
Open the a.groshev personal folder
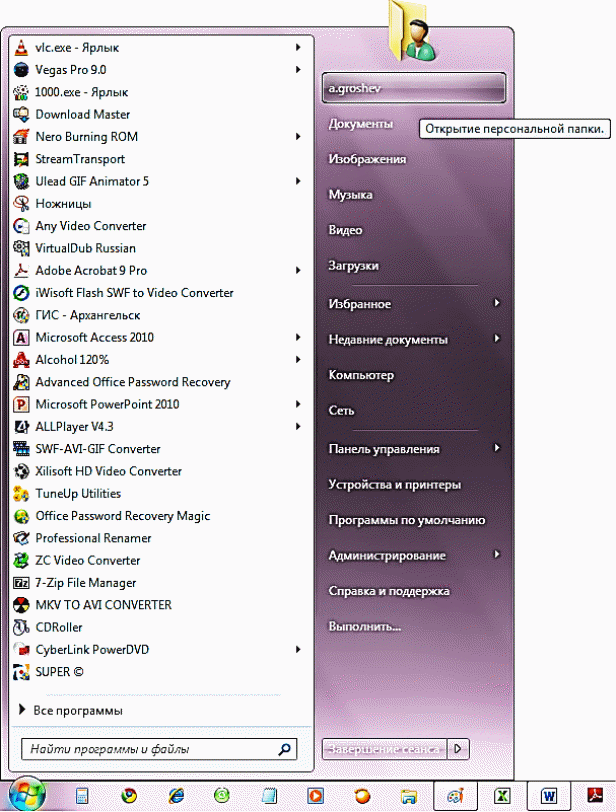[414, 88]
